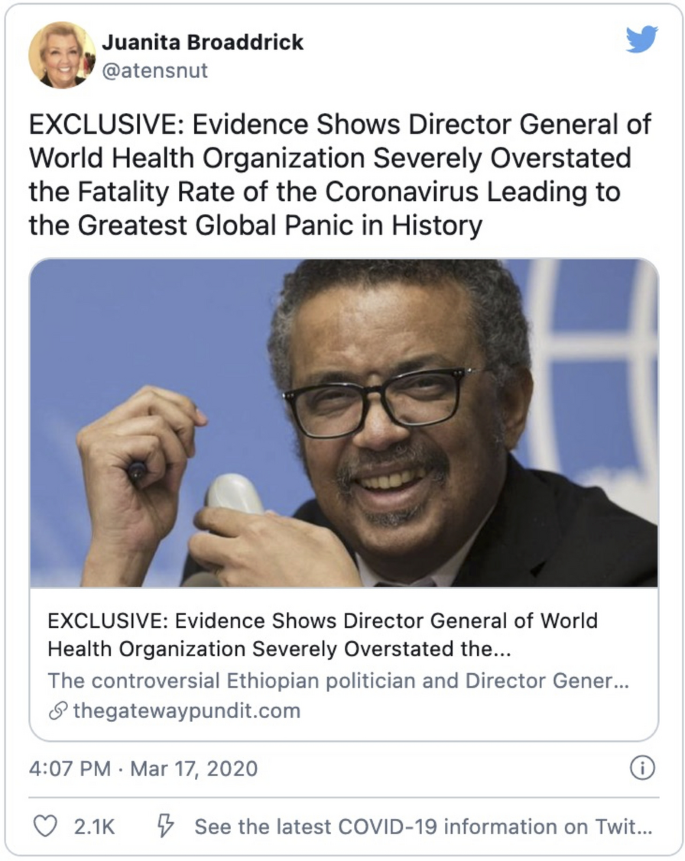This screenshot has width=685, height=861.
Task: Click the 2.1K likes count
Action: coord(94,826)
